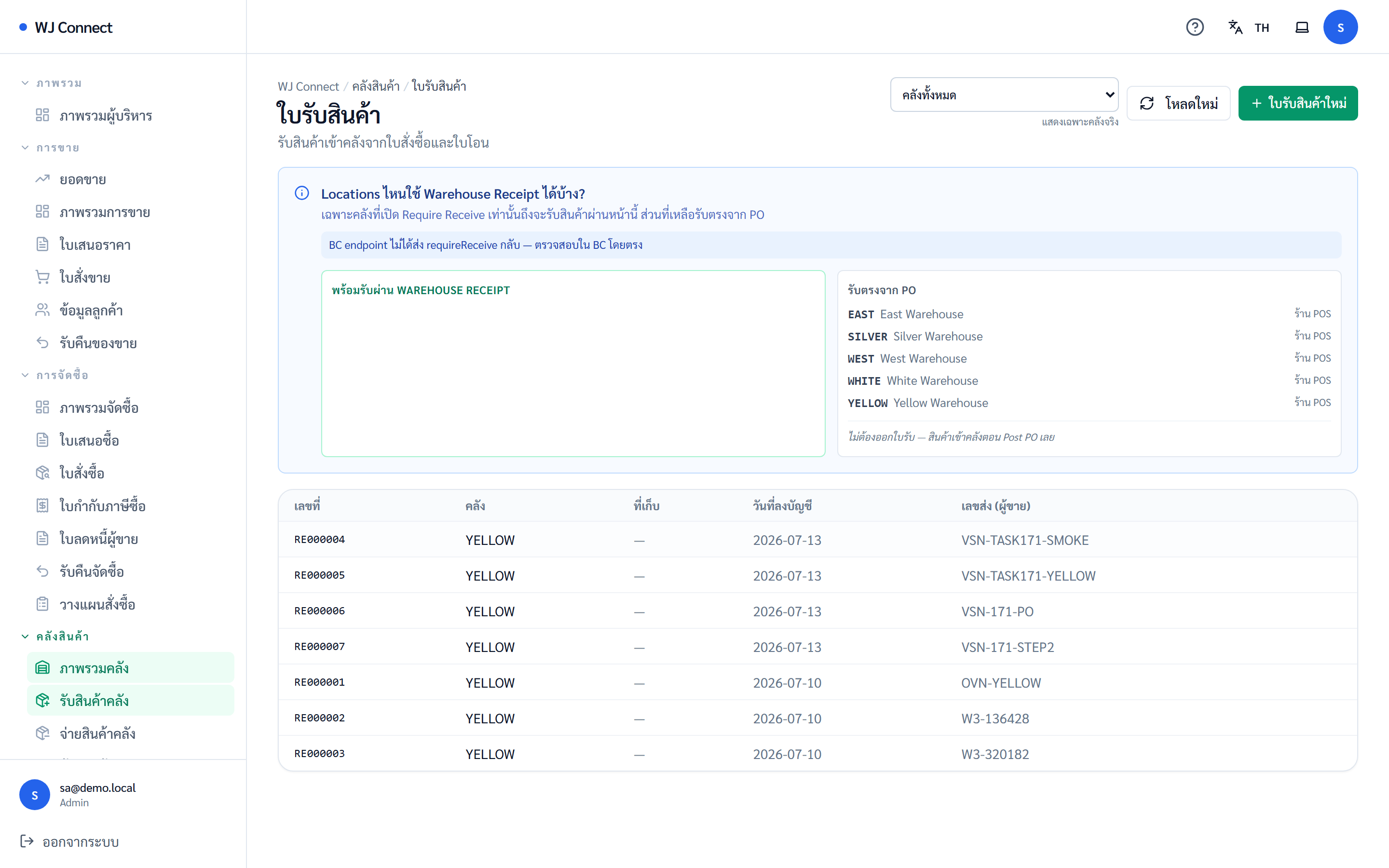The image size is (1389, 868).
Task: Click the ภาพรวมจัดซื้อ grid icon
Action: pos(42,407)
